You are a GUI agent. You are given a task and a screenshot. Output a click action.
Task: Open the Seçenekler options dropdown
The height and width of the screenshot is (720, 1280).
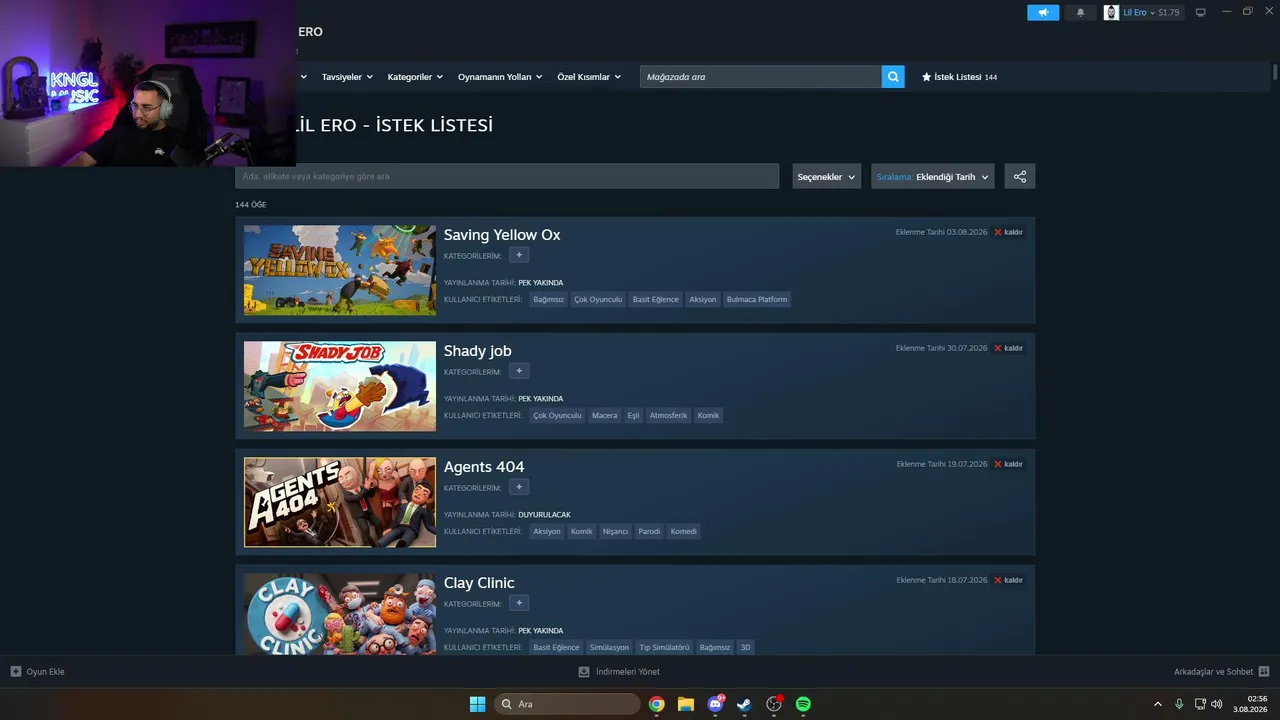(827, 177)
